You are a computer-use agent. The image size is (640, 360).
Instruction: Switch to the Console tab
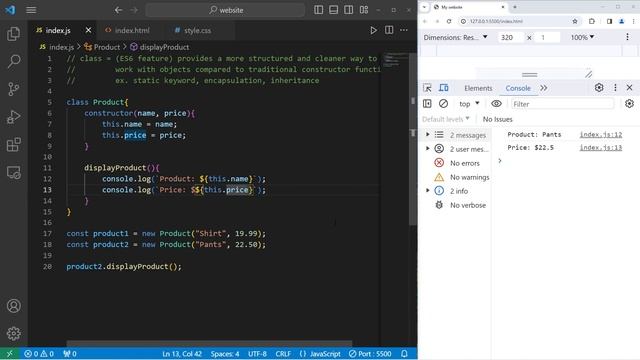tap(518, 88)
